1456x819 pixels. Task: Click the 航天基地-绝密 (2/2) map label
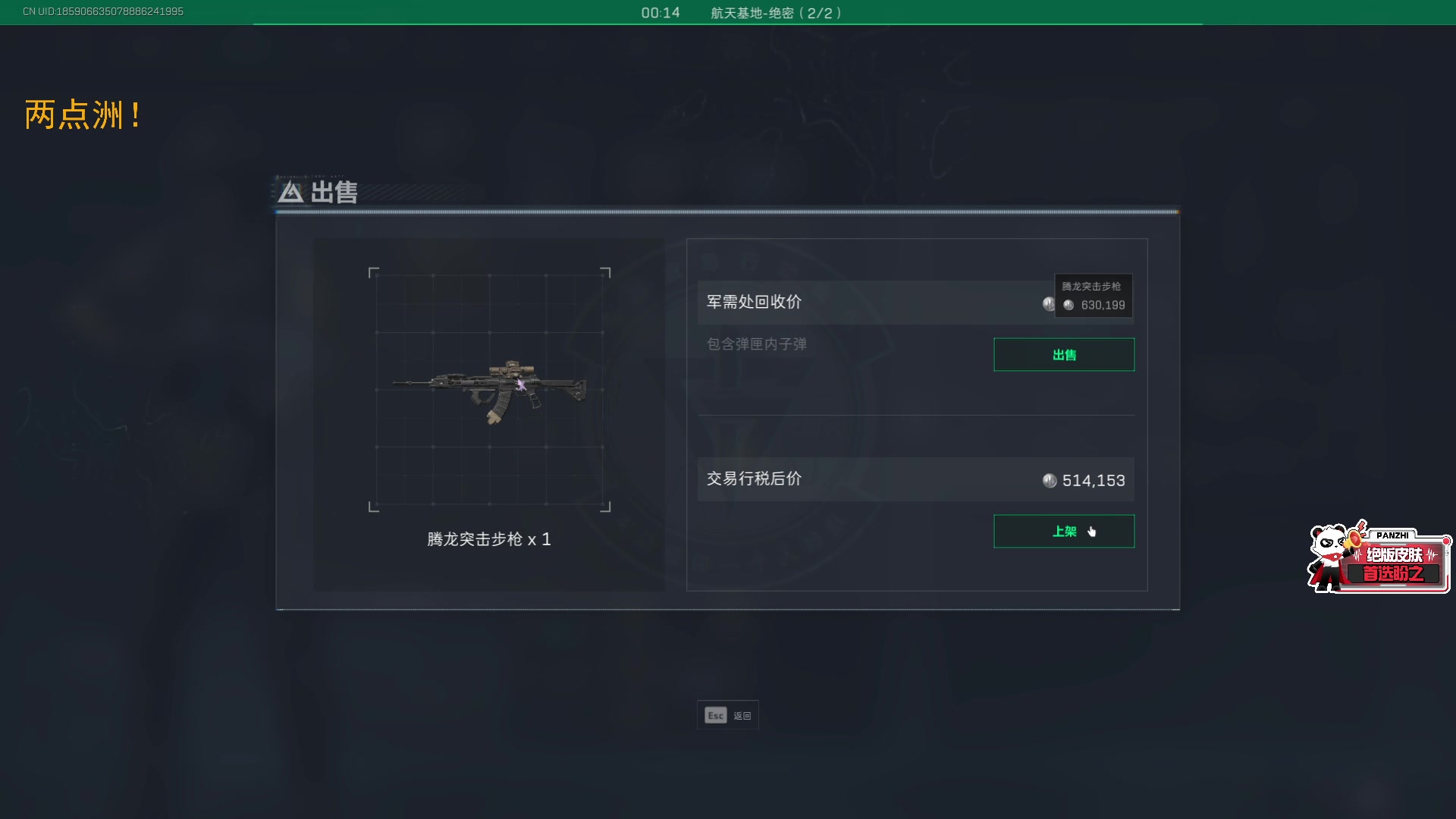pyautogui.click(x=776, y=13)
